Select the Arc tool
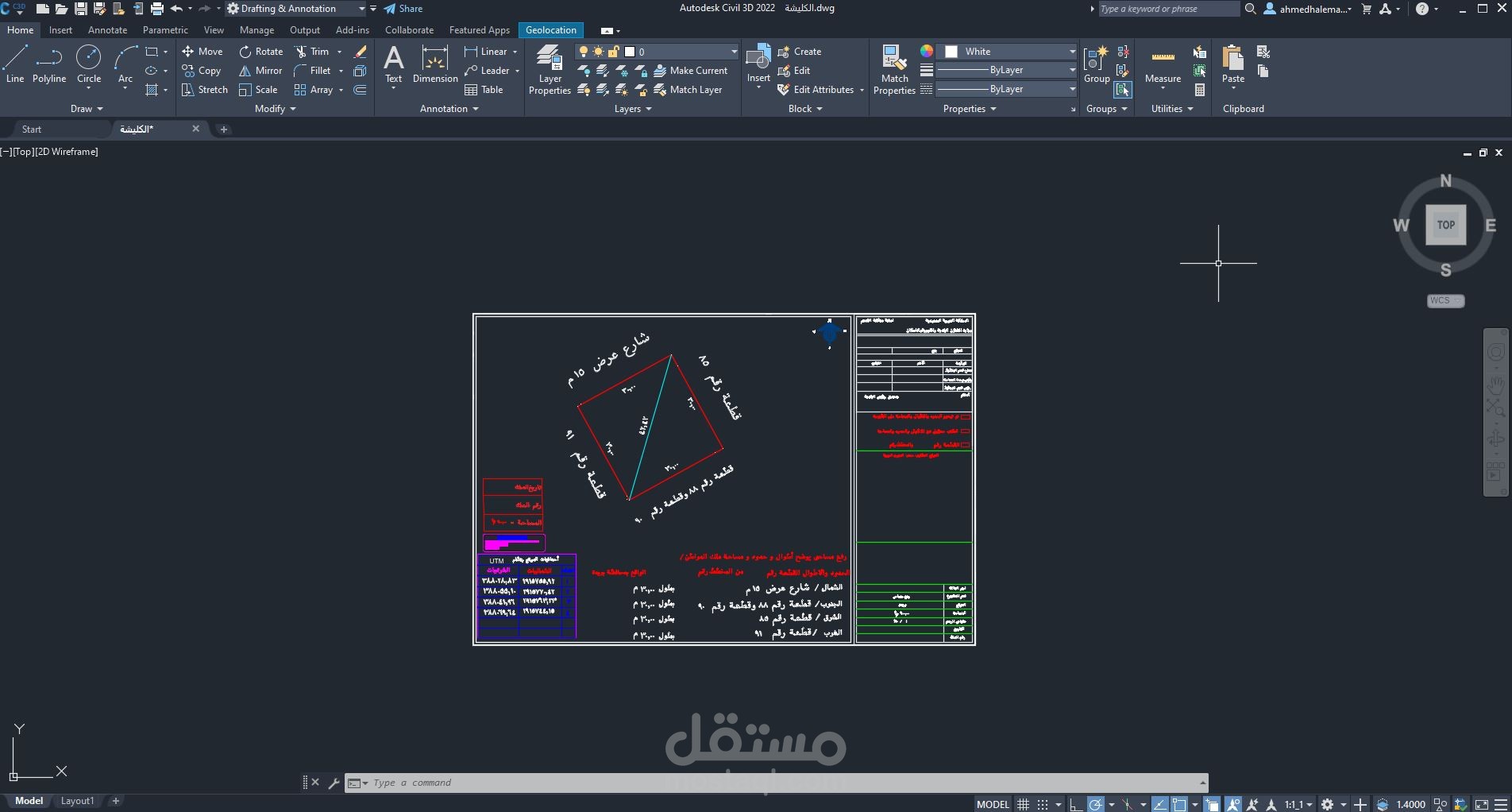This screenshot has width=1512, height=812. coord(125,64)
